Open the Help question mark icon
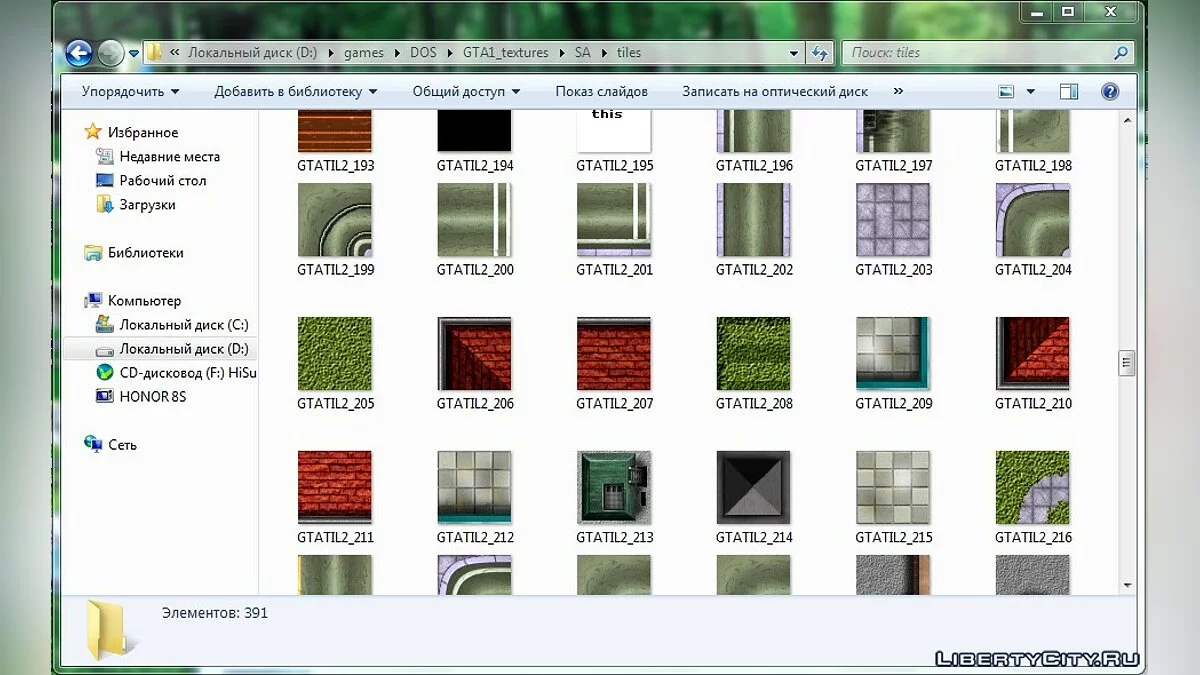This screenshot has height=675, width=1200. coord(1109,91)
